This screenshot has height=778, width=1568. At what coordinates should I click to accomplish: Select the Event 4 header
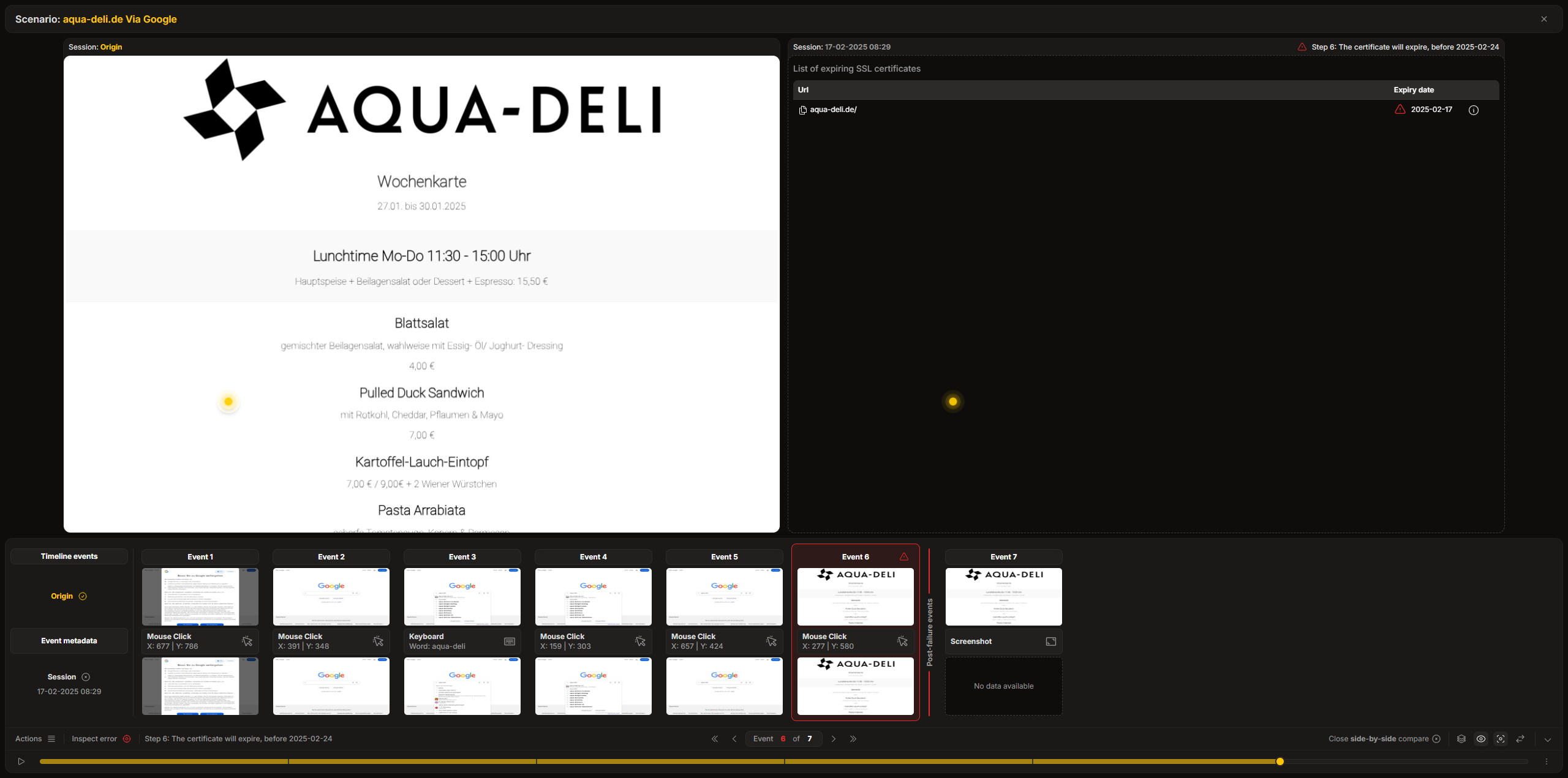click(594, 556)
